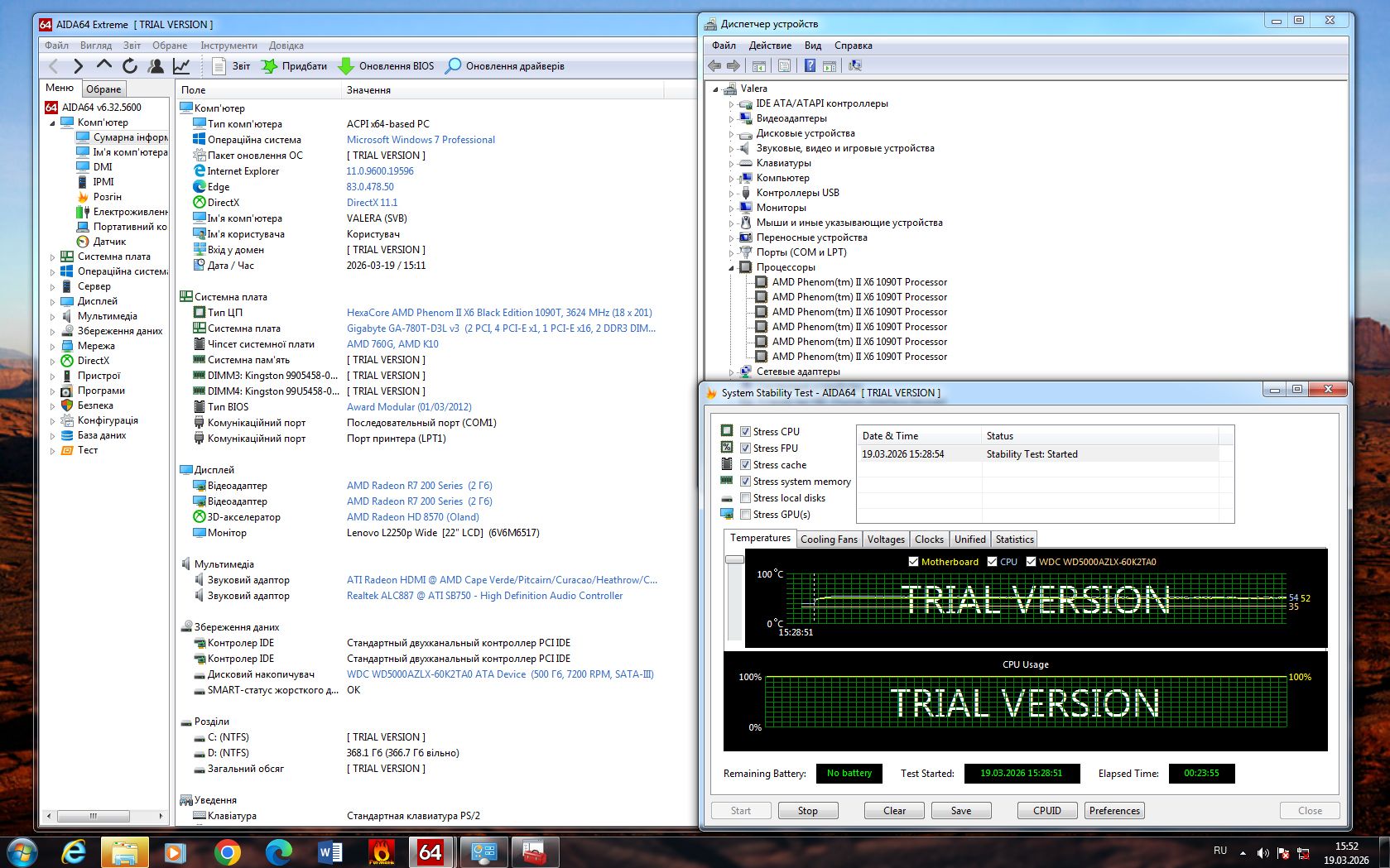The width and height of the screenshot is (1390, 868).
Task: Click the Stop button
Action: pos(807,811)
